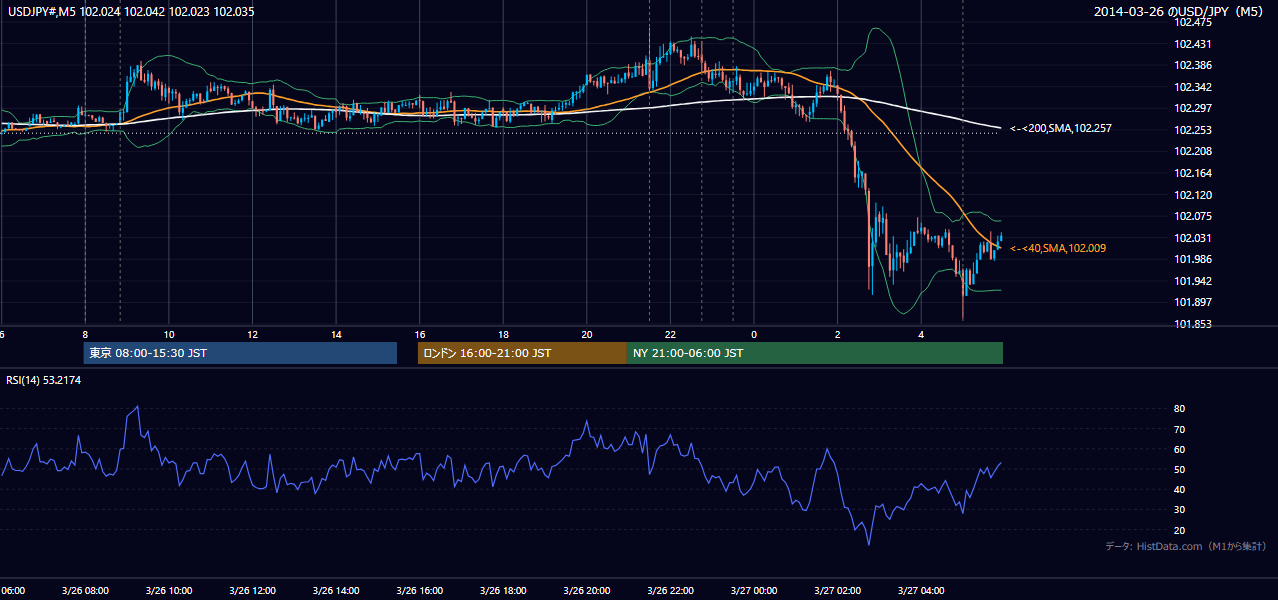Click the 101.897 price axis label
Viewport: 1278px width, 600px height.
[1193, 302]
